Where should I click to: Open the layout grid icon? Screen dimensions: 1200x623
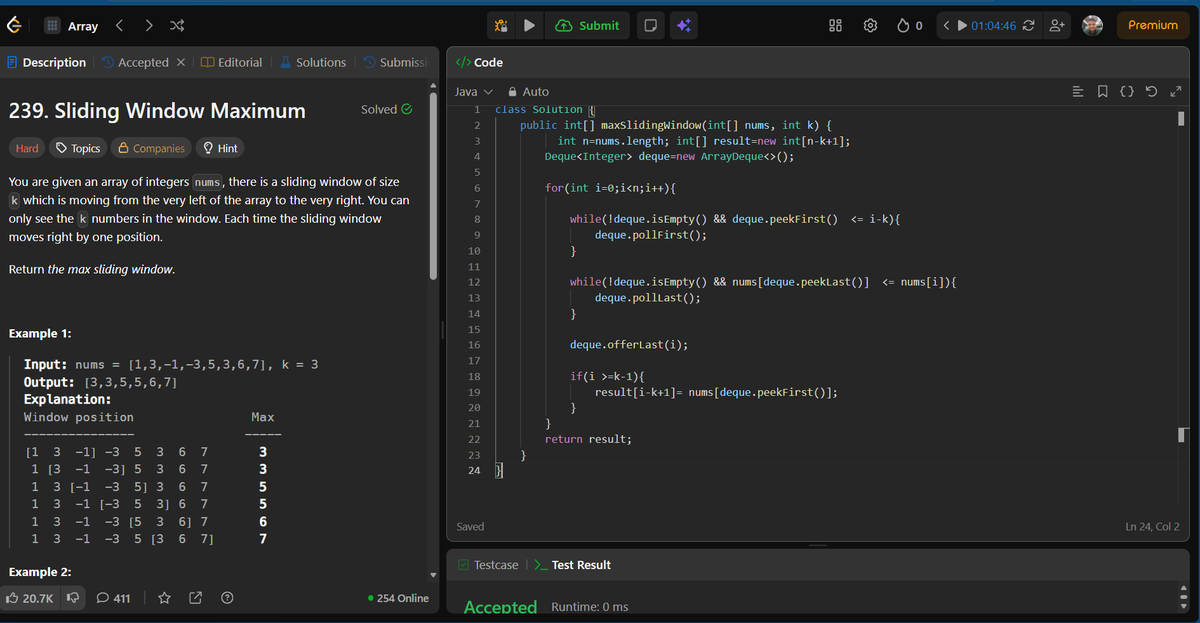[x=836, y=26]
